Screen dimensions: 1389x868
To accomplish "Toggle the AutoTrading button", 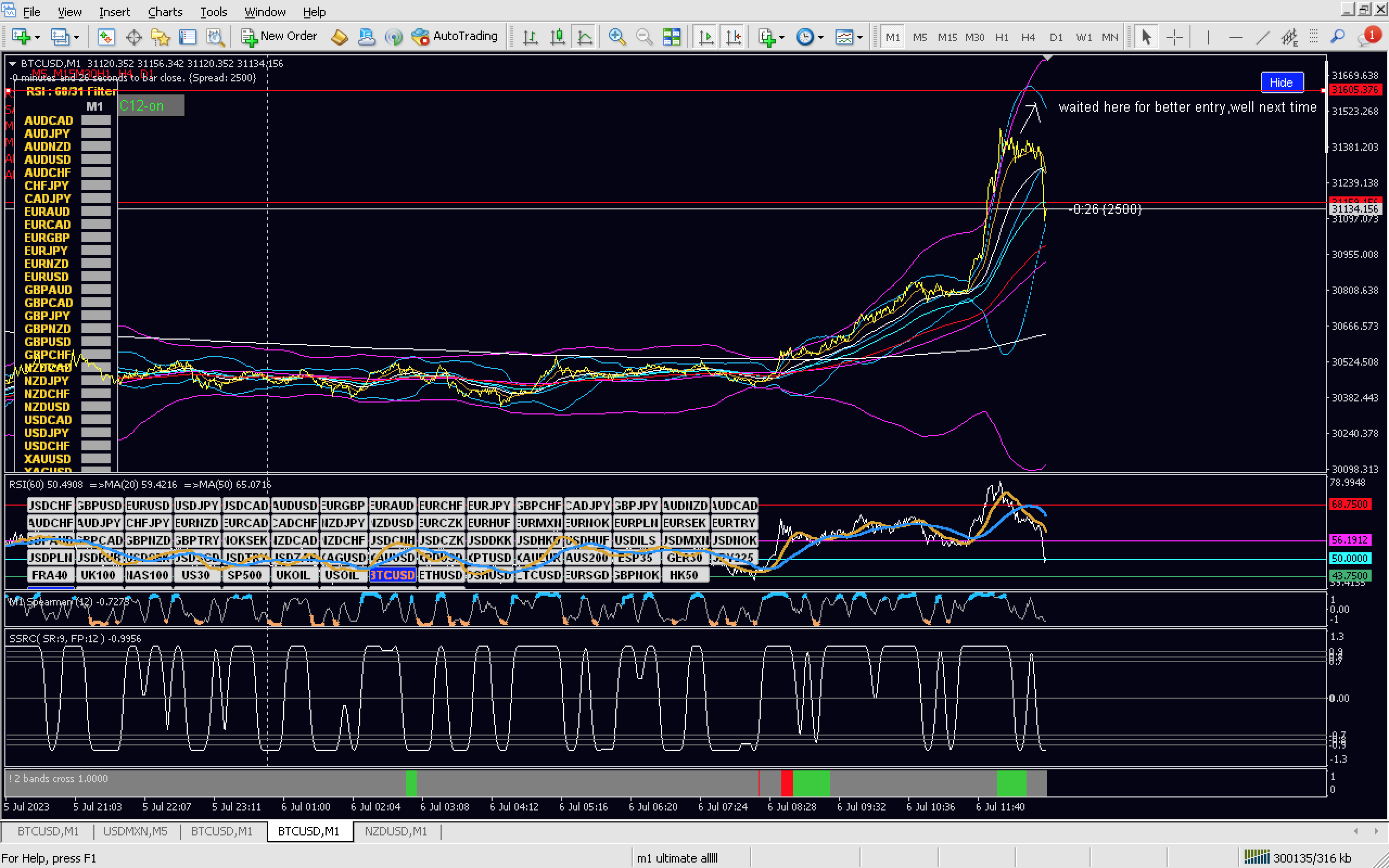I will pos(455,36).
